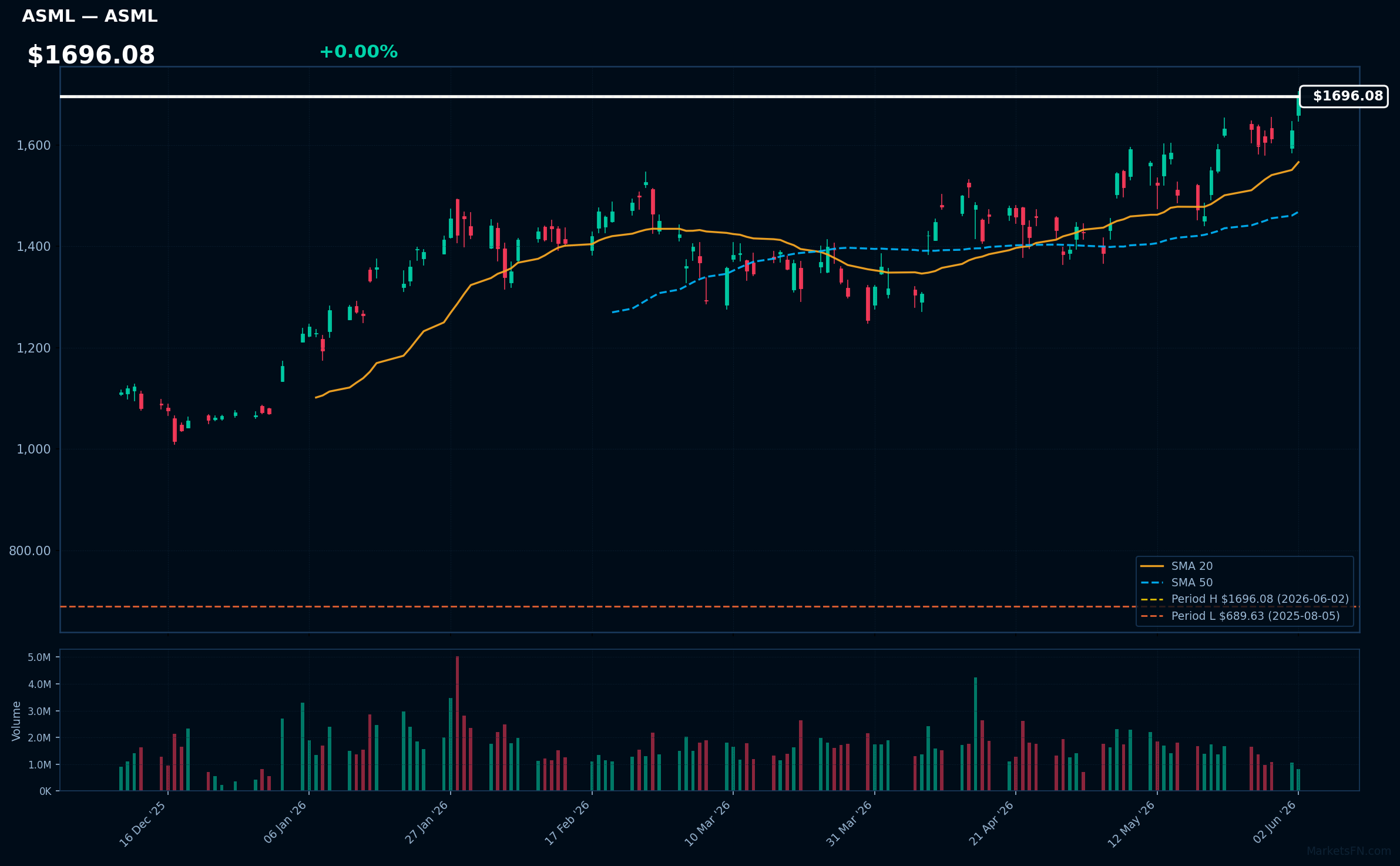This screenshot has width=1400, height=866.
Task: Click the 1,400 price axis label
Action: 33,246
